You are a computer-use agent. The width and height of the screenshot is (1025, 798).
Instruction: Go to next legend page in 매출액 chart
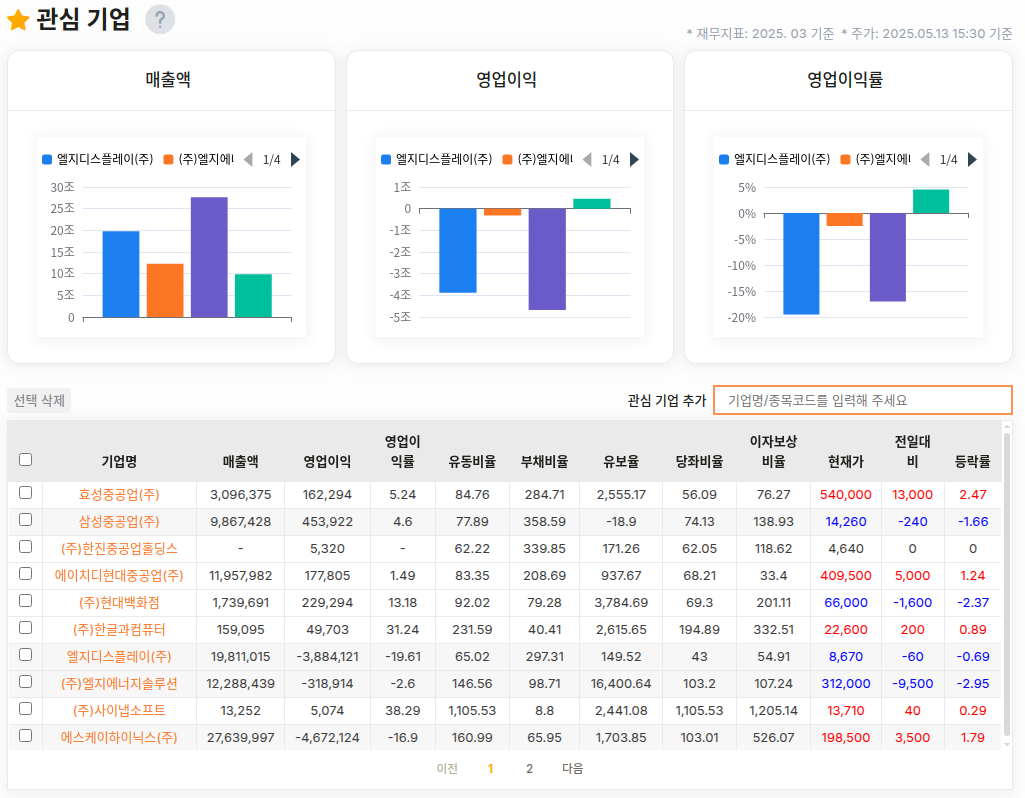tap(295, 159)
